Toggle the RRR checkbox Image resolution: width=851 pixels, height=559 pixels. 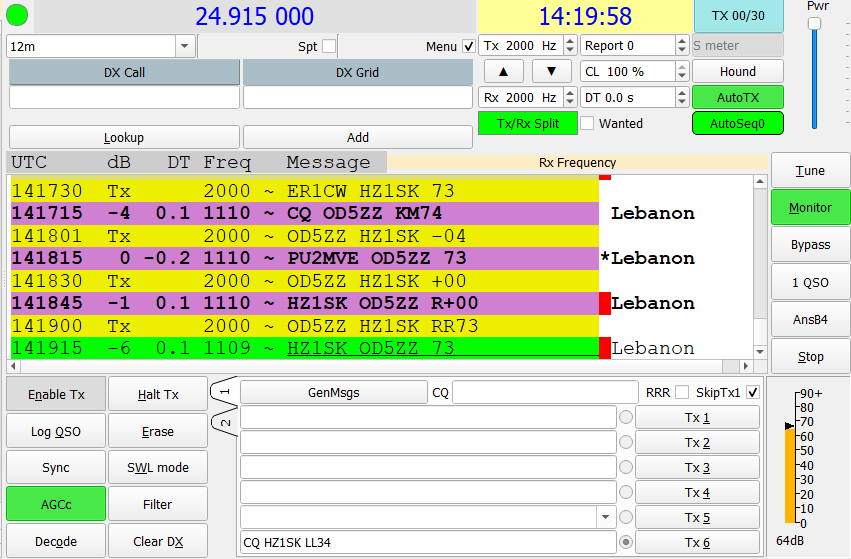pyautogui.click(x=682, y=392)
